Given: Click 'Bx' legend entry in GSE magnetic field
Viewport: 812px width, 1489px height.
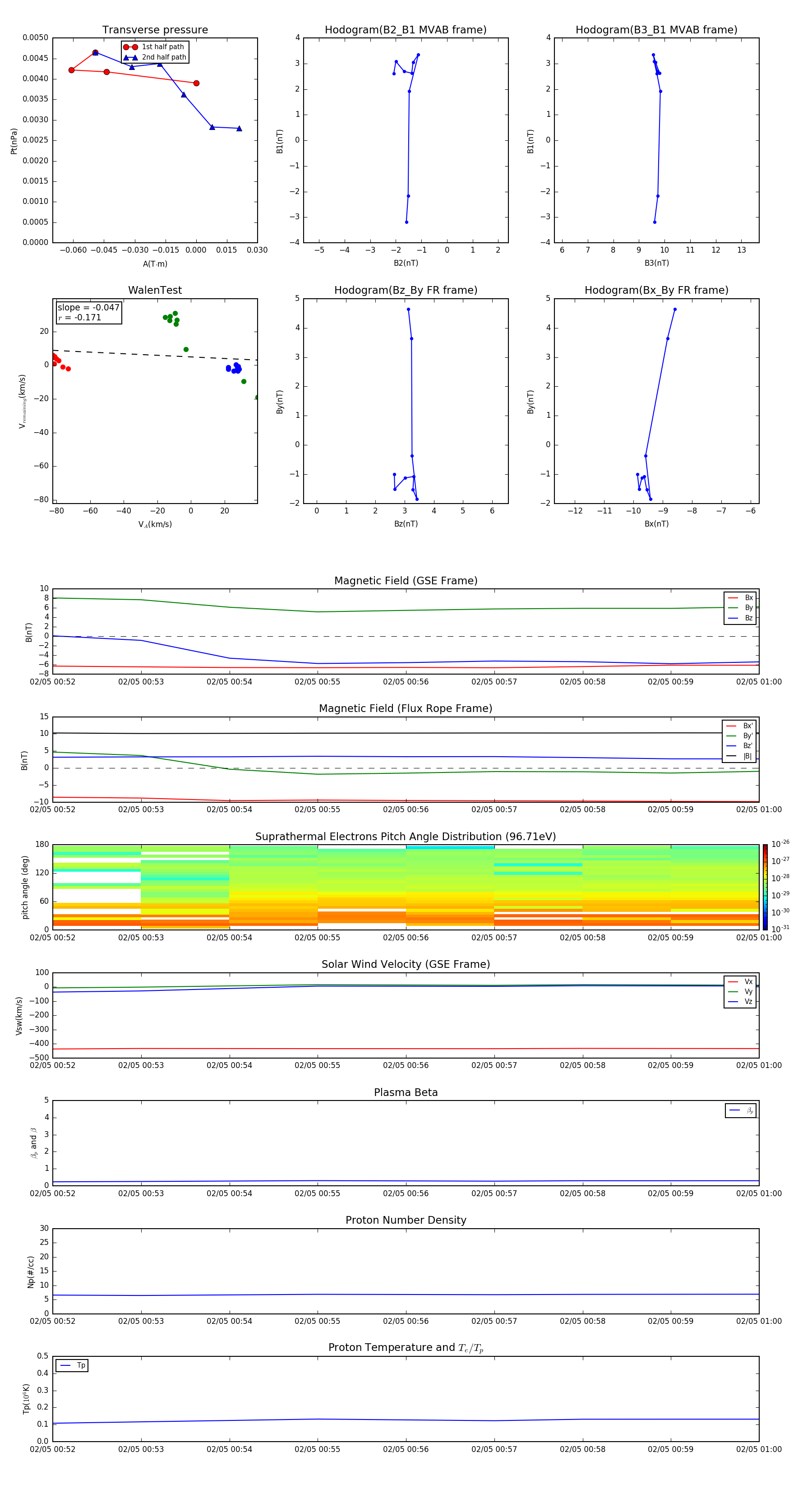Looking at the screenshot, I should click(x=740, y=598).
